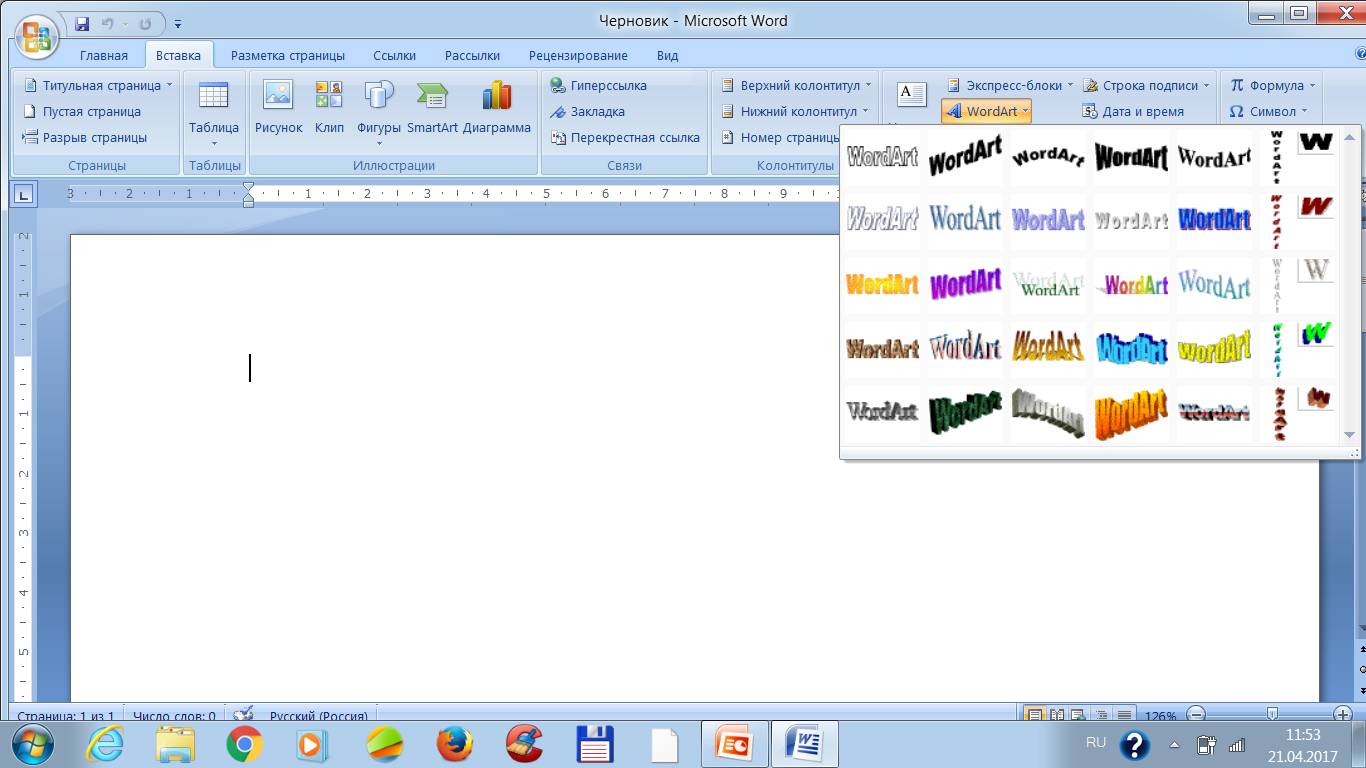Expand the Таблица table dropdown
Image resolution: width=1366 pixels, height=768 pixels.
tap(214, 112)
